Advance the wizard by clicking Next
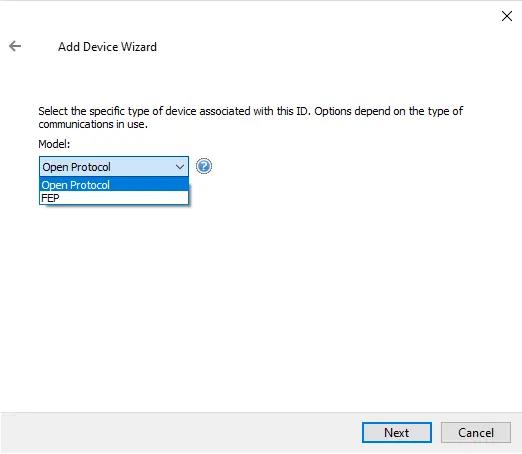 (x=397, y=433)
